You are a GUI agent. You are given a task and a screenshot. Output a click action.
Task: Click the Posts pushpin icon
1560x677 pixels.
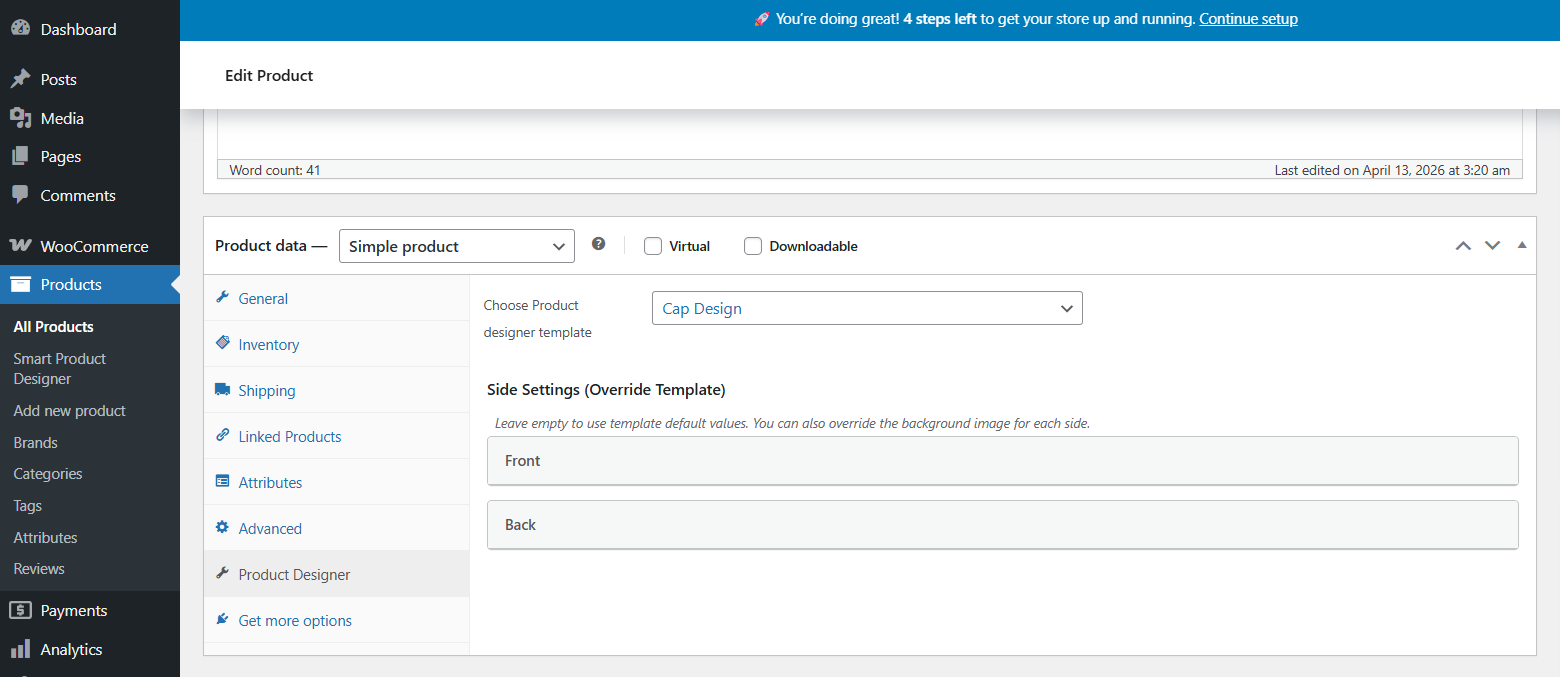click(20, 79)
